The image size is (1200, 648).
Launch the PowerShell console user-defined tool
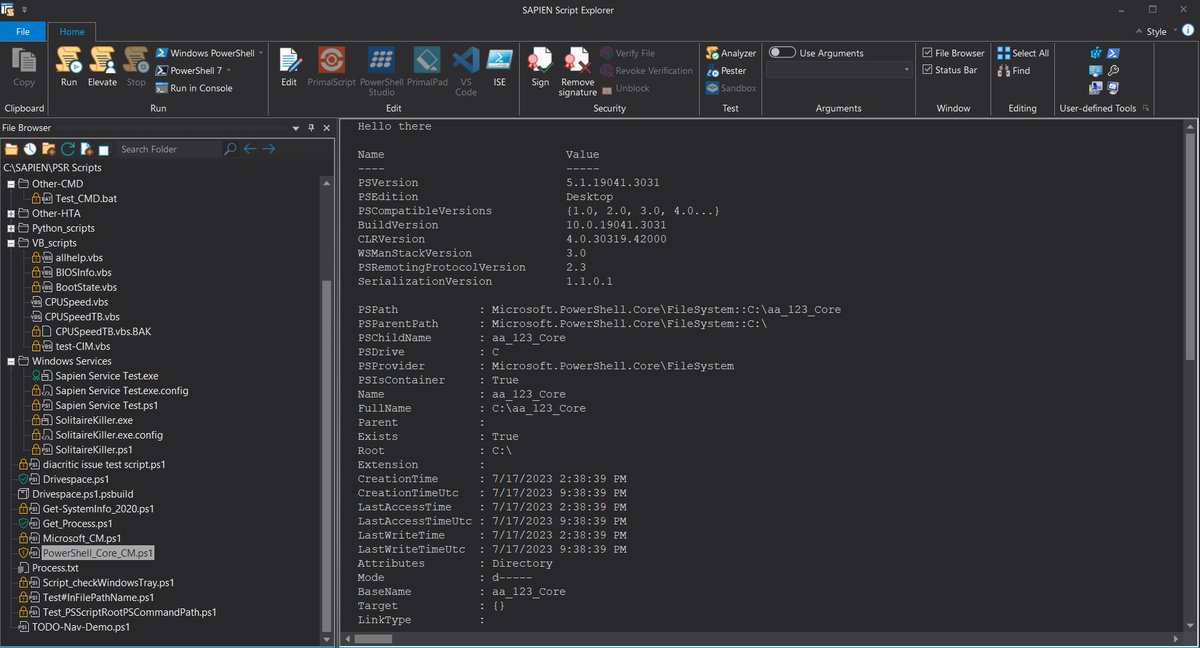(1113, 53)
